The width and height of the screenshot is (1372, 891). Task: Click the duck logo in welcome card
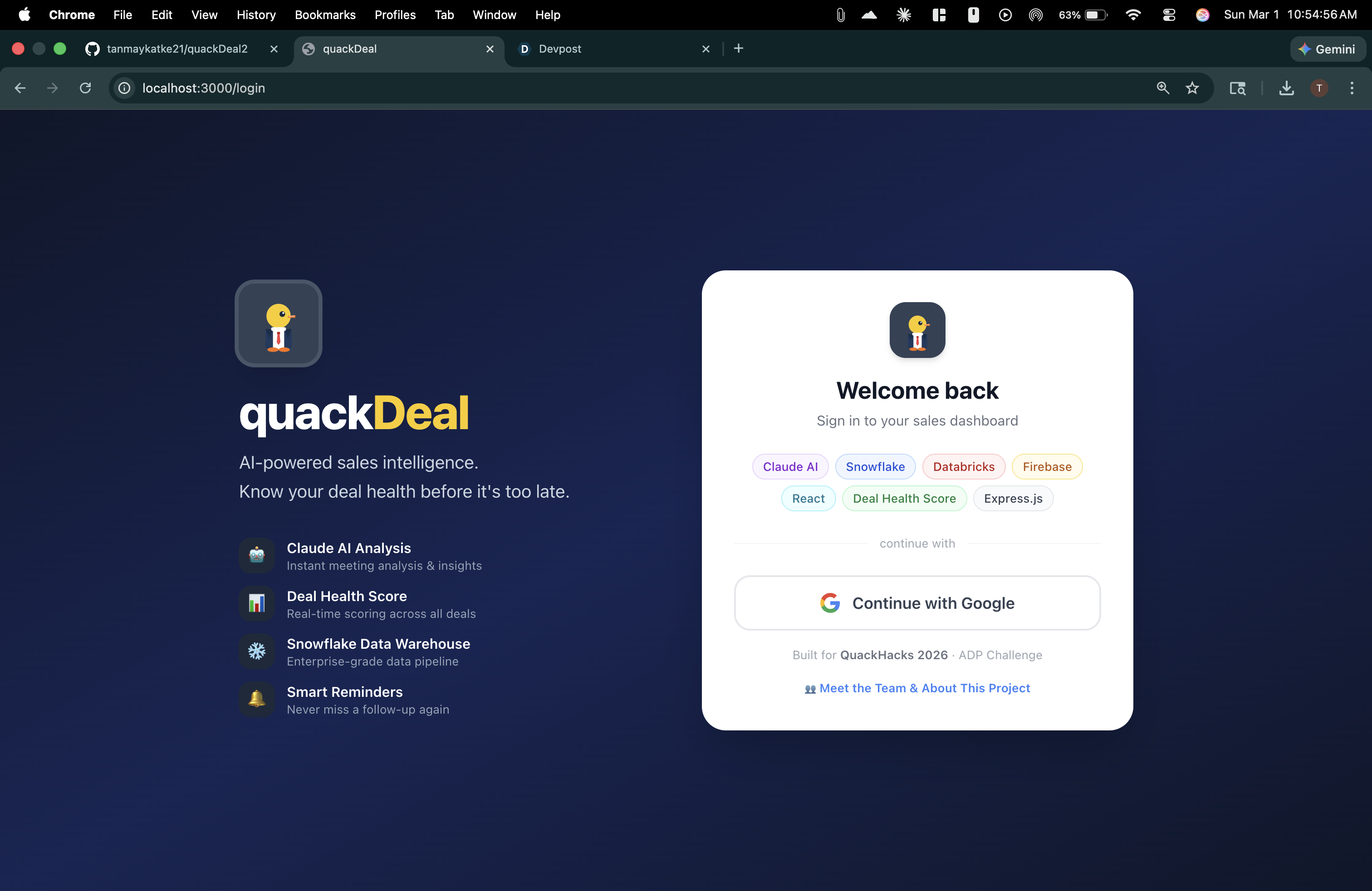pos(916,330)
